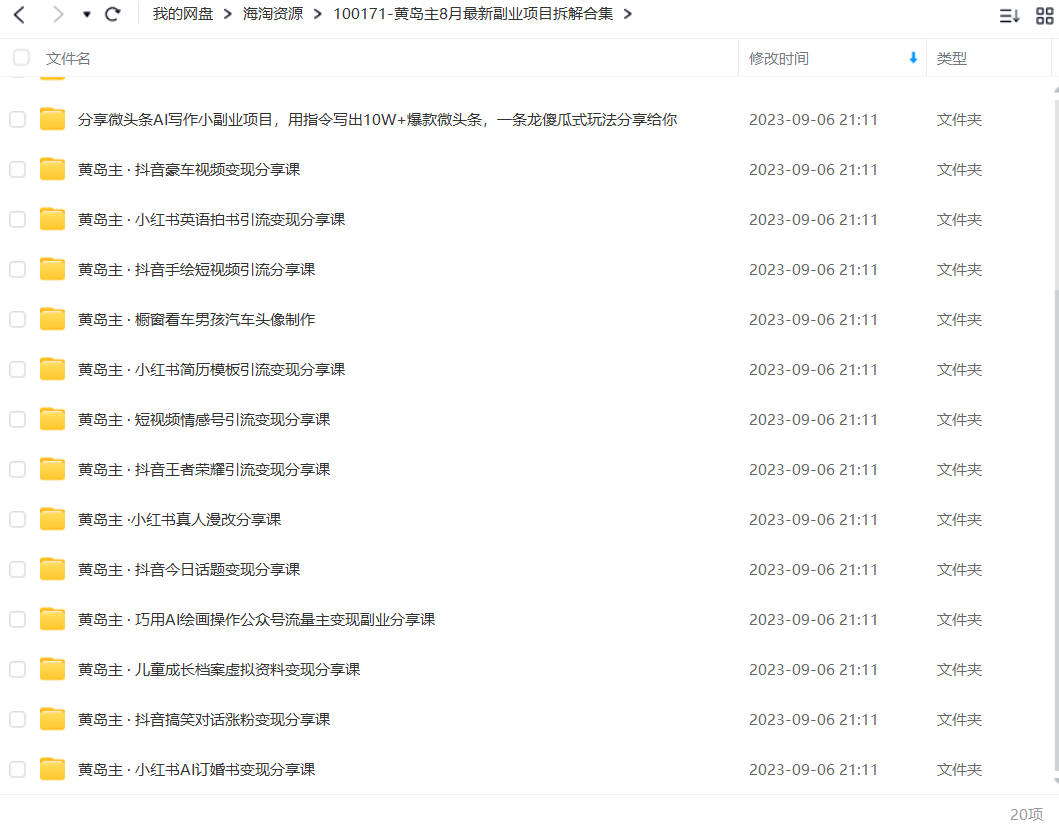Click folder icon of 短视频情感号引流变现分享课
This screenshot has width=1059, height=828.
point(52,419)
